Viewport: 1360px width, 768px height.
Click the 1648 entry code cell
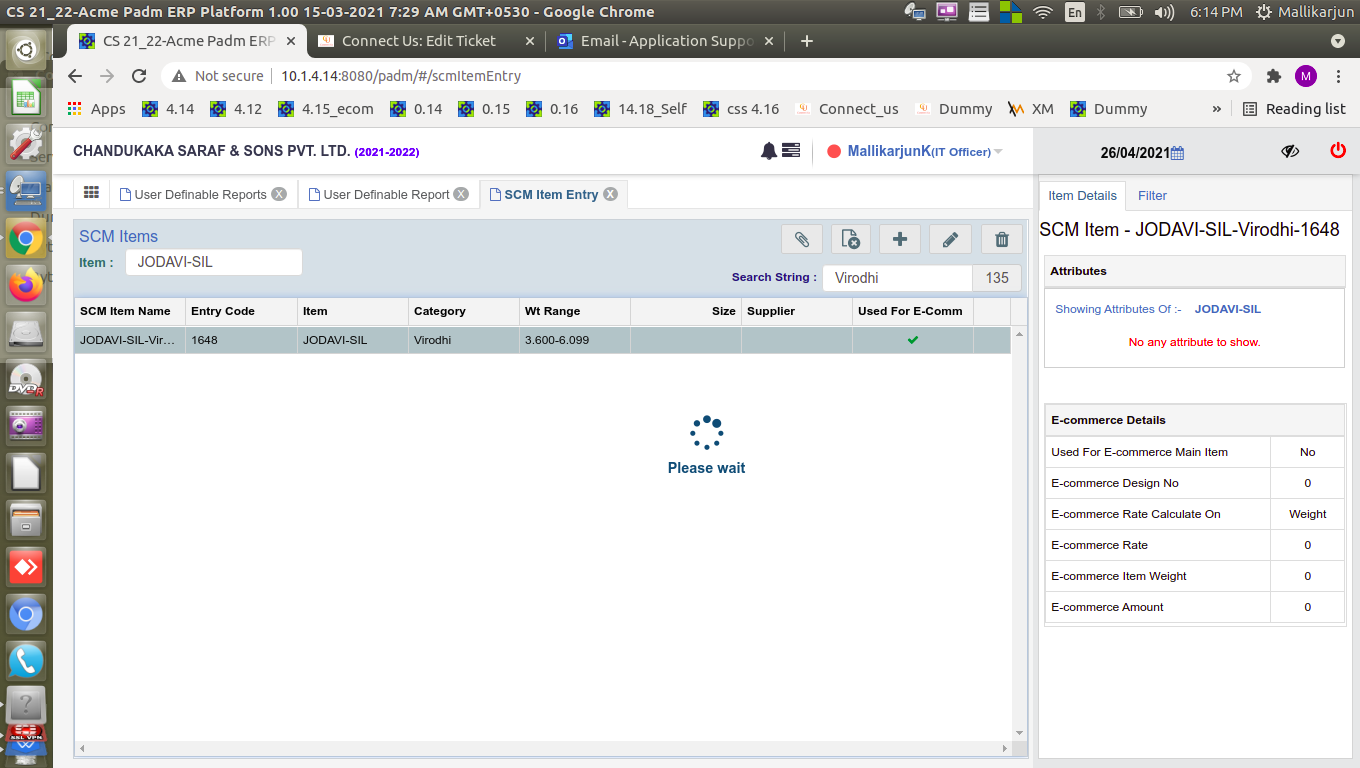point(241,340)
